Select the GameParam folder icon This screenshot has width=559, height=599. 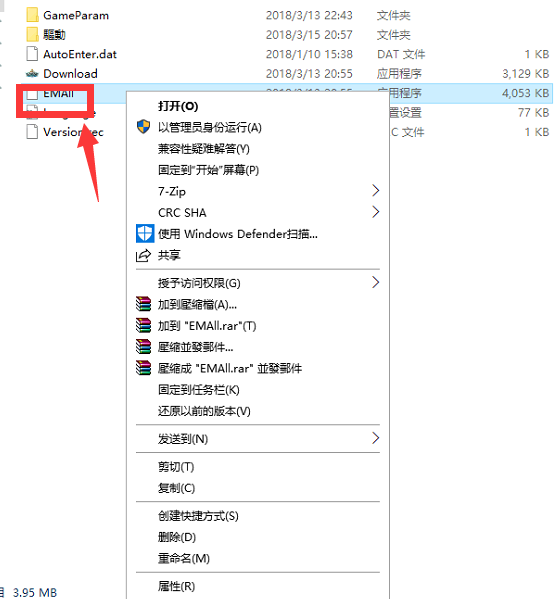pos(32,15)
